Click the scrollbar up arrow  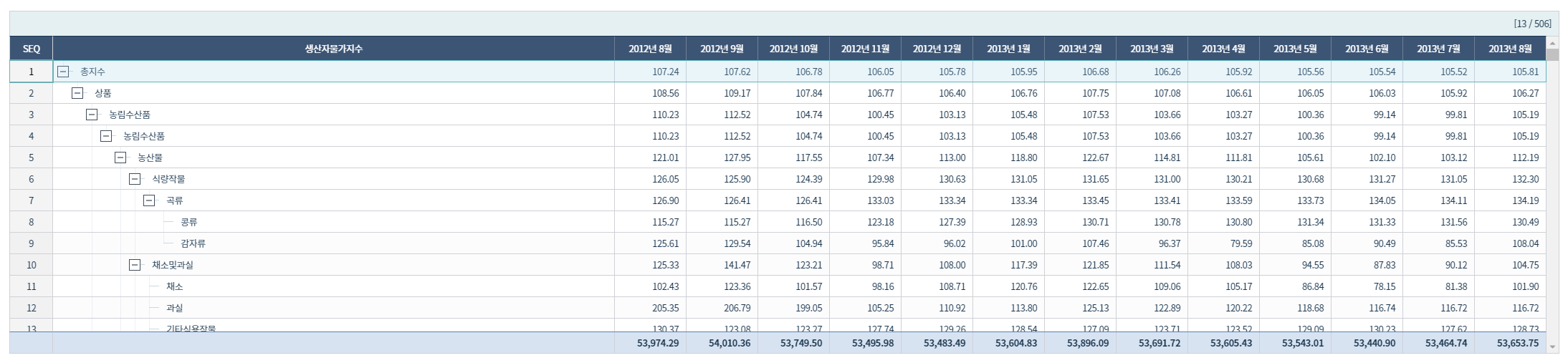coord(1552,42)
